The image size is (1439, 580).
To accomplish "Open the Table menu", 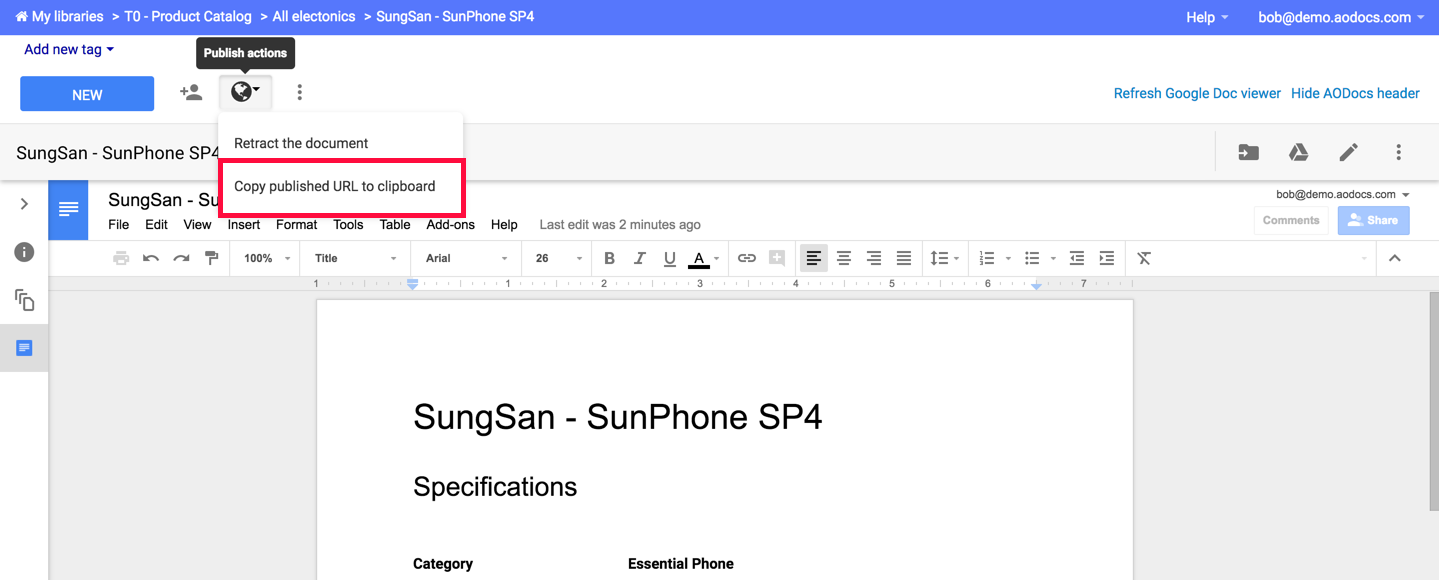I will pyautogui.click(x=395, y=225).
